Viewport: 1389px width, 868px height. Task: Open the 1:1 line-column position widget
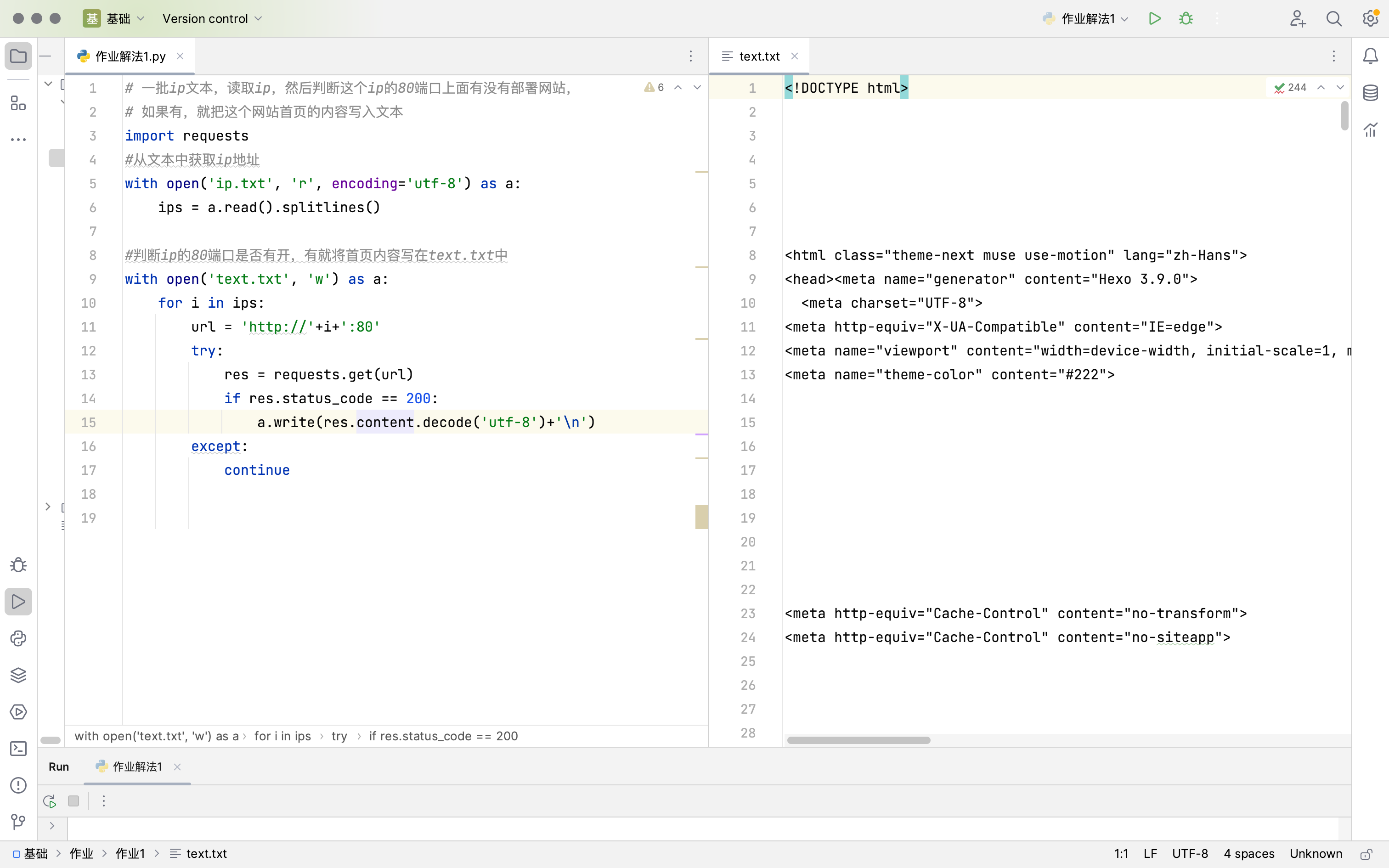click(x=1122, y=854)
